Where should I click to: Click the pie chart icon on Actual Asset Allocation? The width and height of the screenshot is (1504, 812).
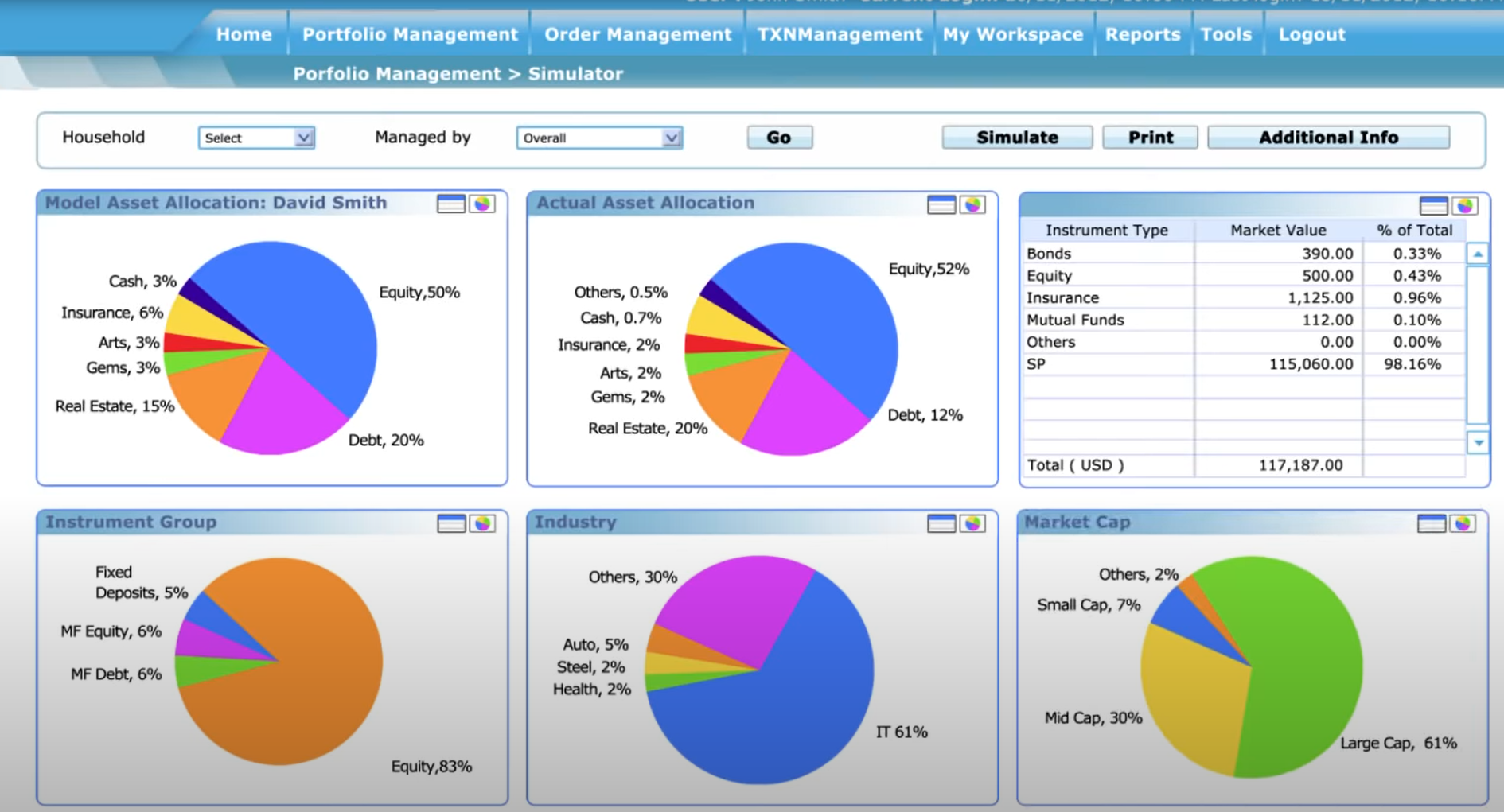(x=973, y=204)
